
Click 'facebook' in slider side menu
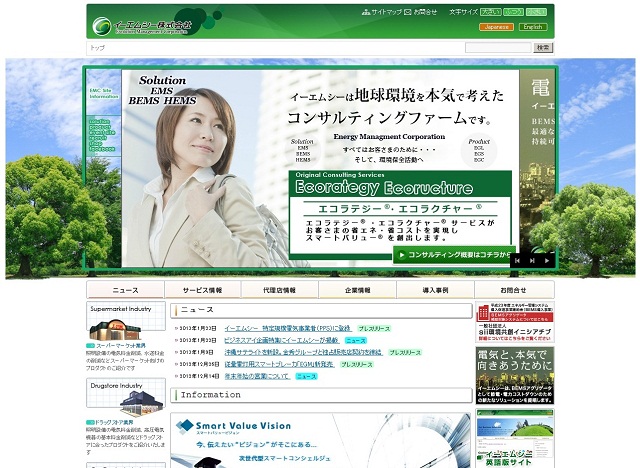(102, 149)
